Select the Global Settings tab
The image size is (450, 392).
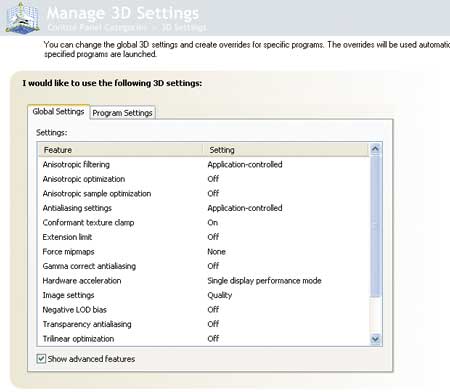58,112
